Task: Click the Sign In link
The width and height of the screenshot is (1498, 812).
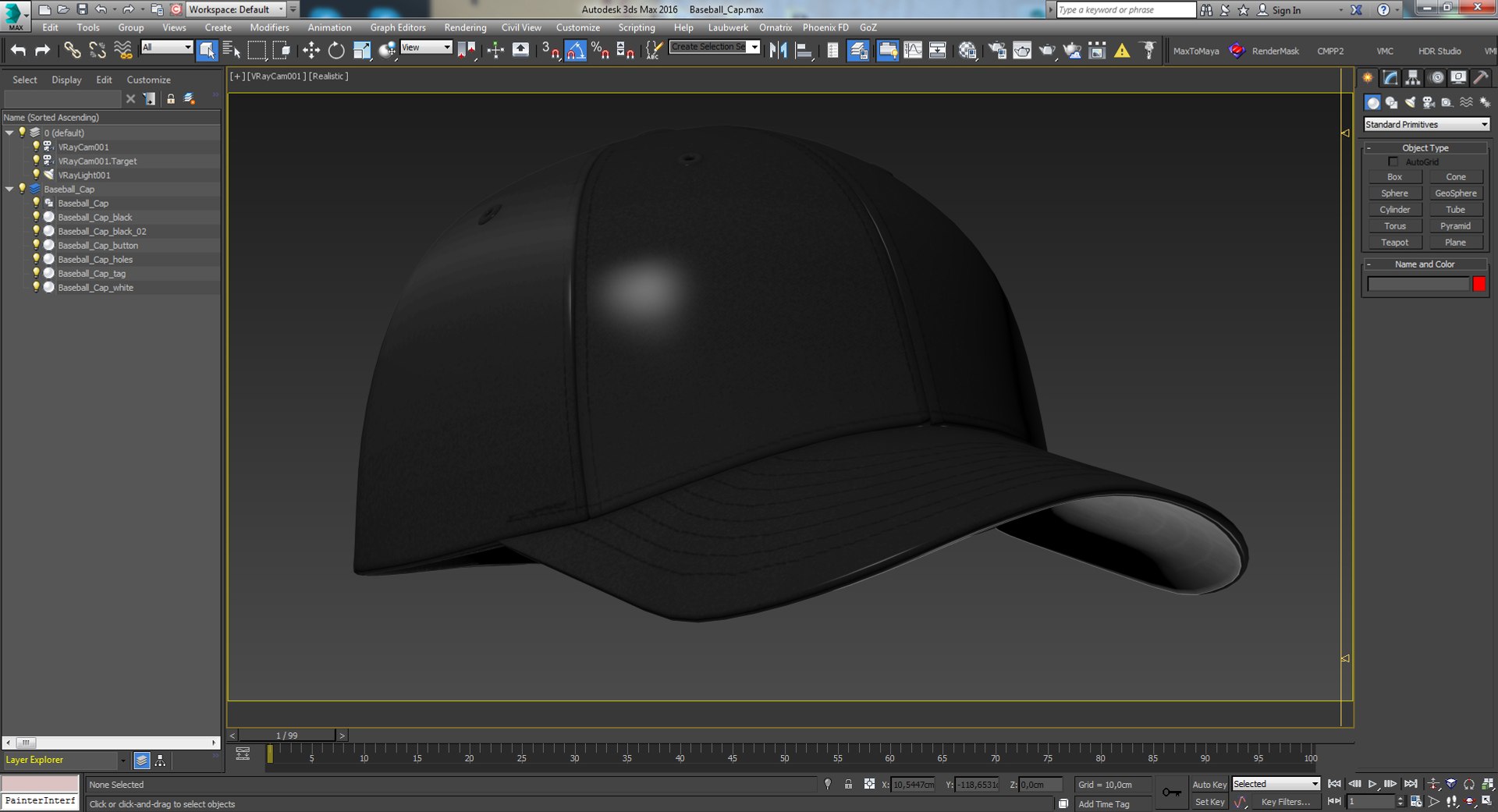Action: tap(1286, 10)
